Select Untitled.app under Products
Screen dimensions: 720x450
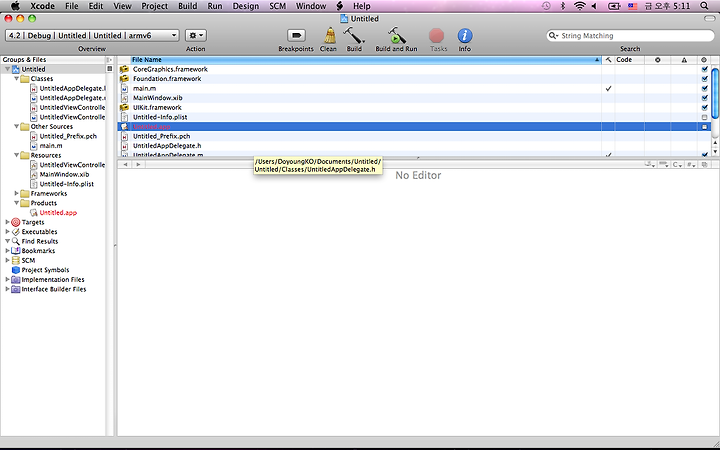point(58,213)
